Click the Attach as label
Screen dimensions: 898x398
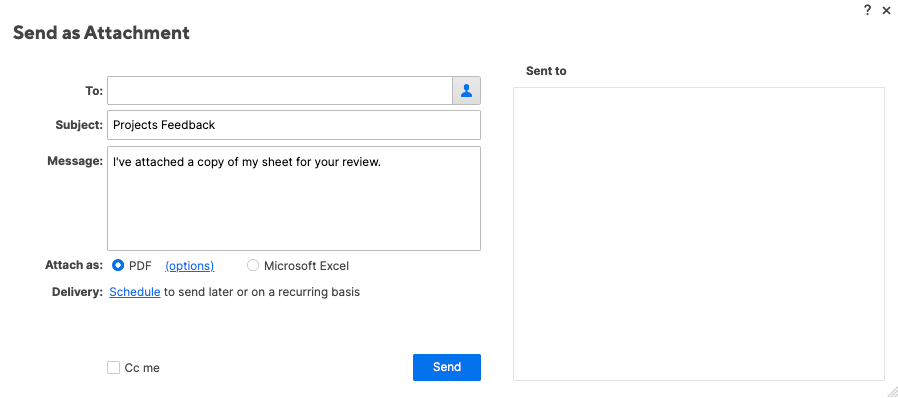coord(74,265)
